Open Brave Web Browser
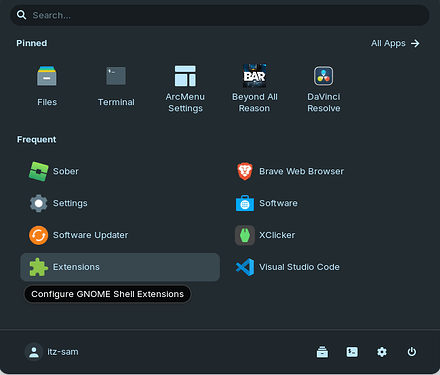Screen dimensions: 440x375 pyautogui.click(x=326, y=171)
